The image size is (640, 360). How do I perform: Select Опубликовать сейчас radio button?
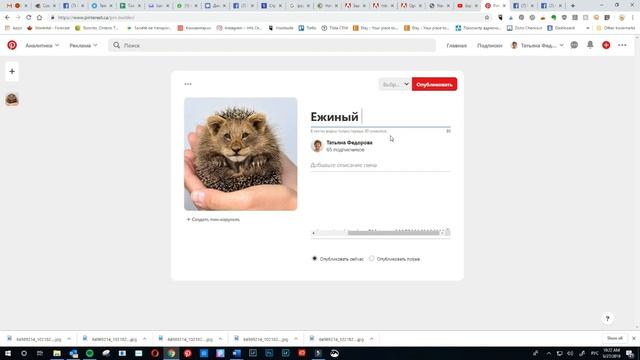pos(314,258)
